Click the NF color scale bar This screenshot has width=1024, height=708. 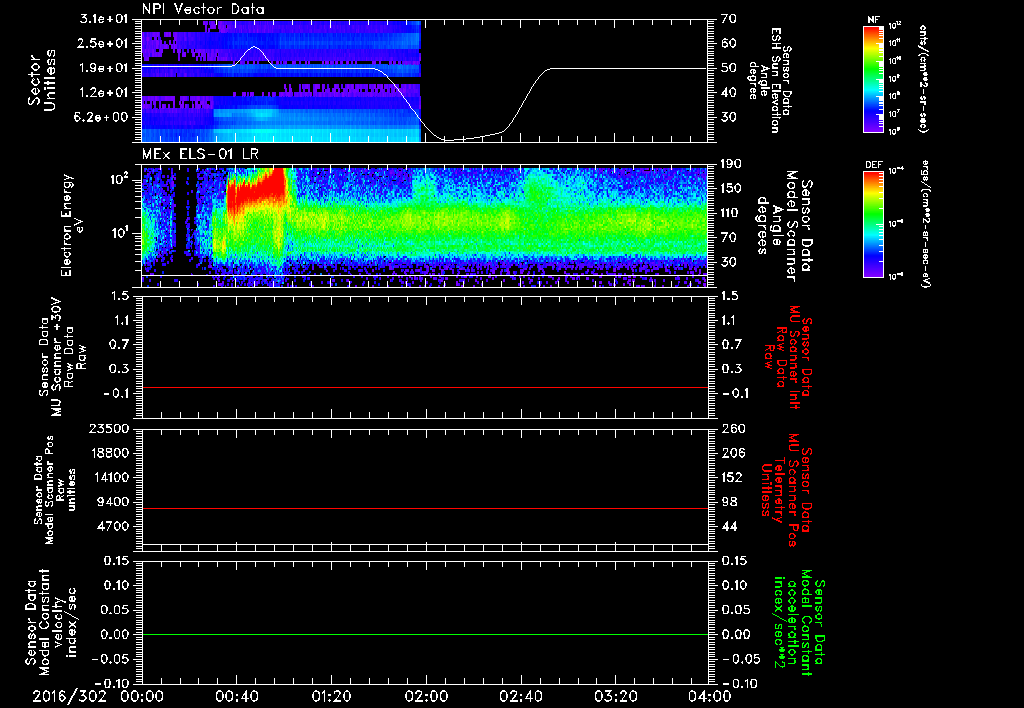(x=874, y=79)
